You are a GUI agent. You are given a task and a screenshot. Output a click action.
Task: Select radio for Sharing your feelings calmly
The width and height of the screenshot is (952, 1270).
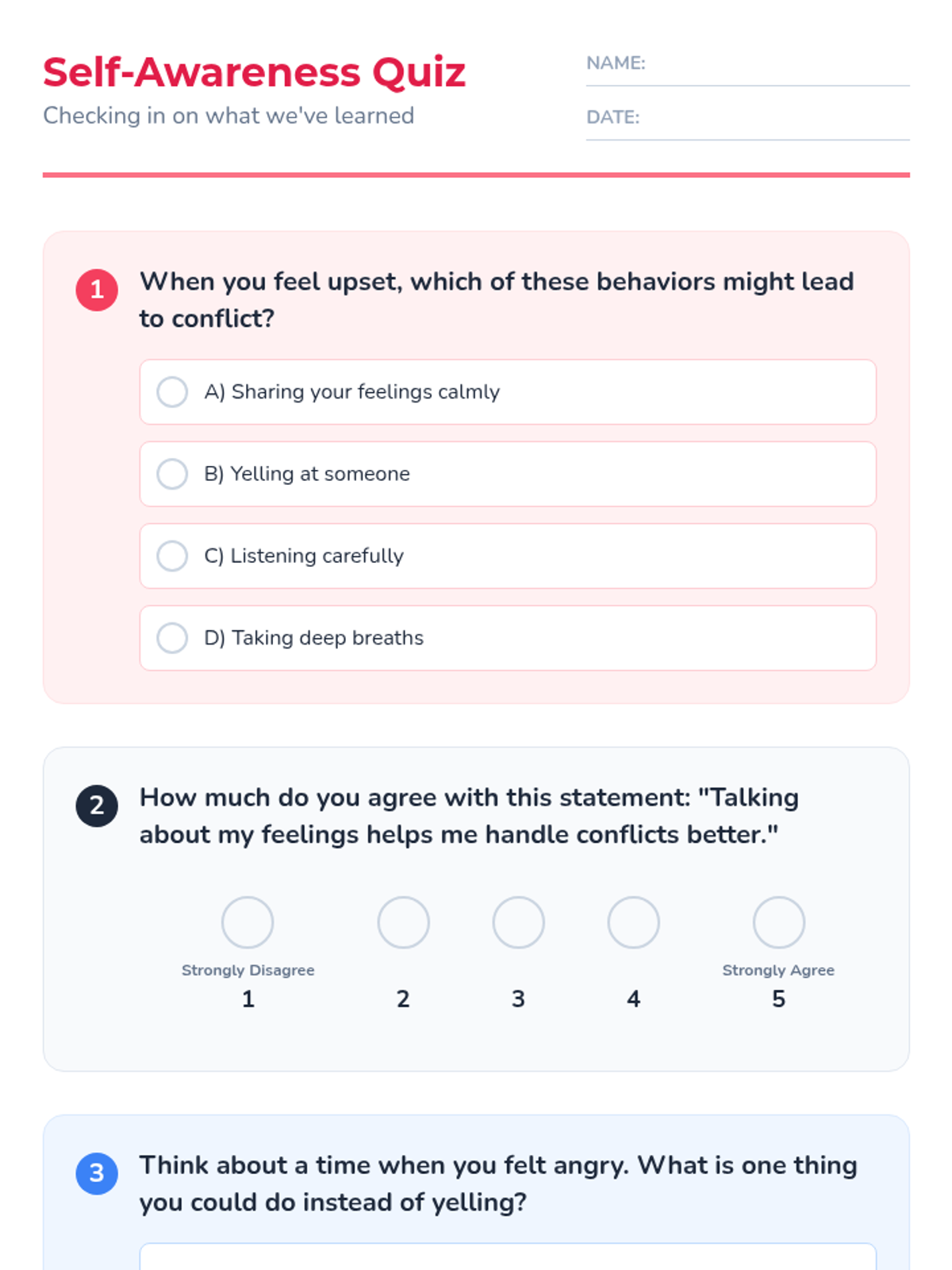(x=172, y=392)
